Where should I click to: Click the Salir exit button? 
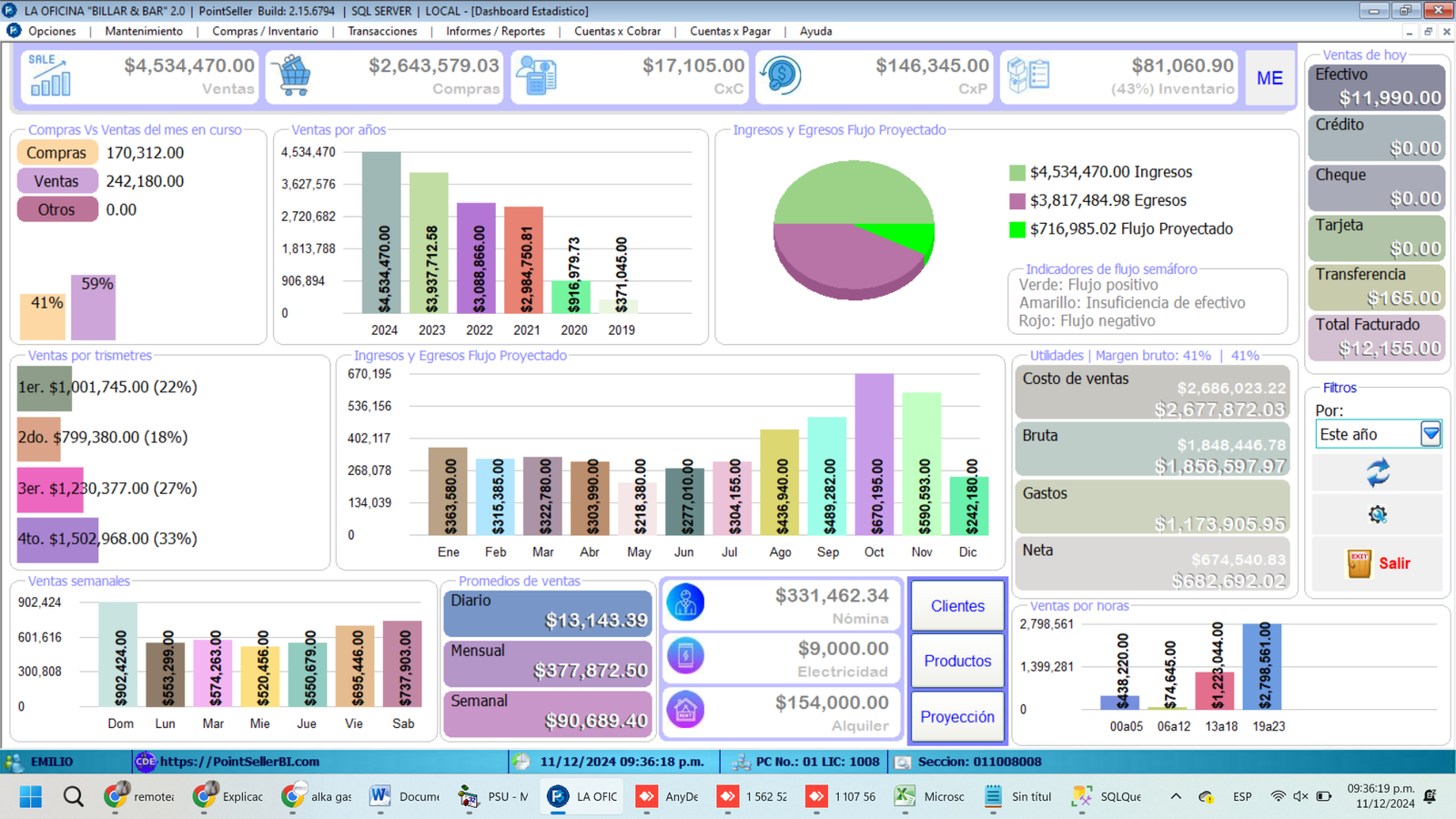point(1378,563)
